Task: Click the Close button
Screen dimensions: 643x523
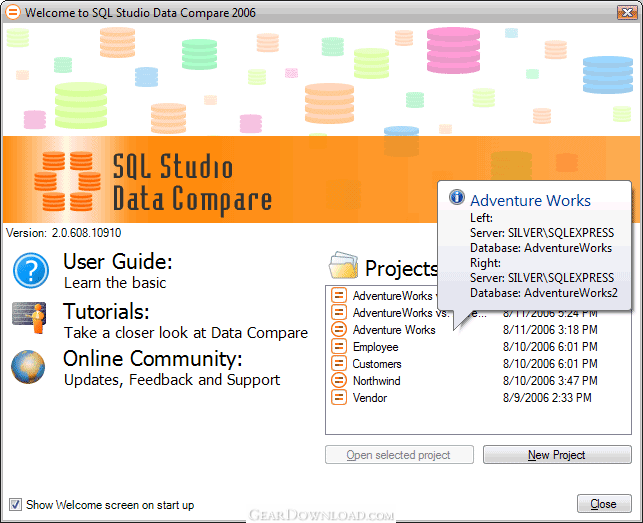Action: click(x=604, y=504)
